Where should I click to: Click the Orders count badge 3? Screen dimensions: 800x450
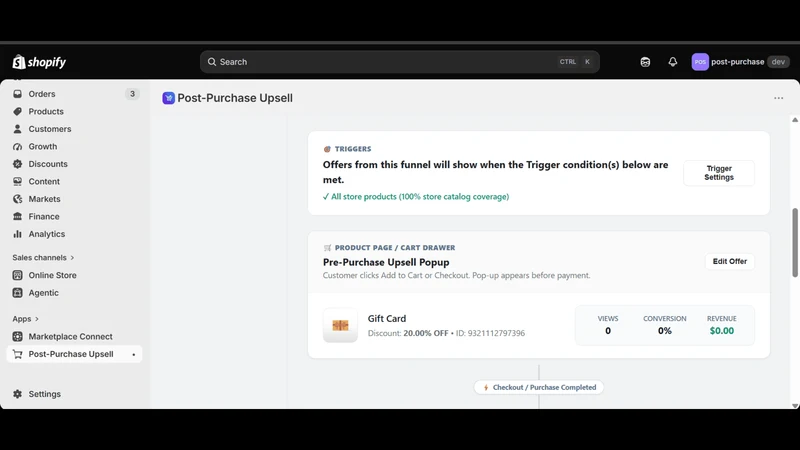(x=132, y=94)
